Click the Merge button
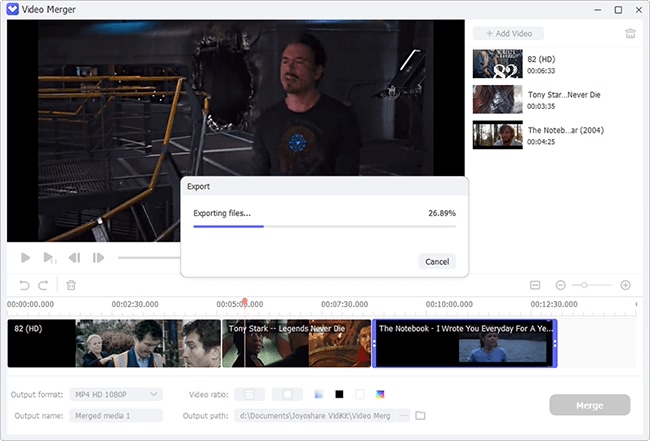Image resolution: width=650 pixels, height=441 pixels. [x=589, y=405]
